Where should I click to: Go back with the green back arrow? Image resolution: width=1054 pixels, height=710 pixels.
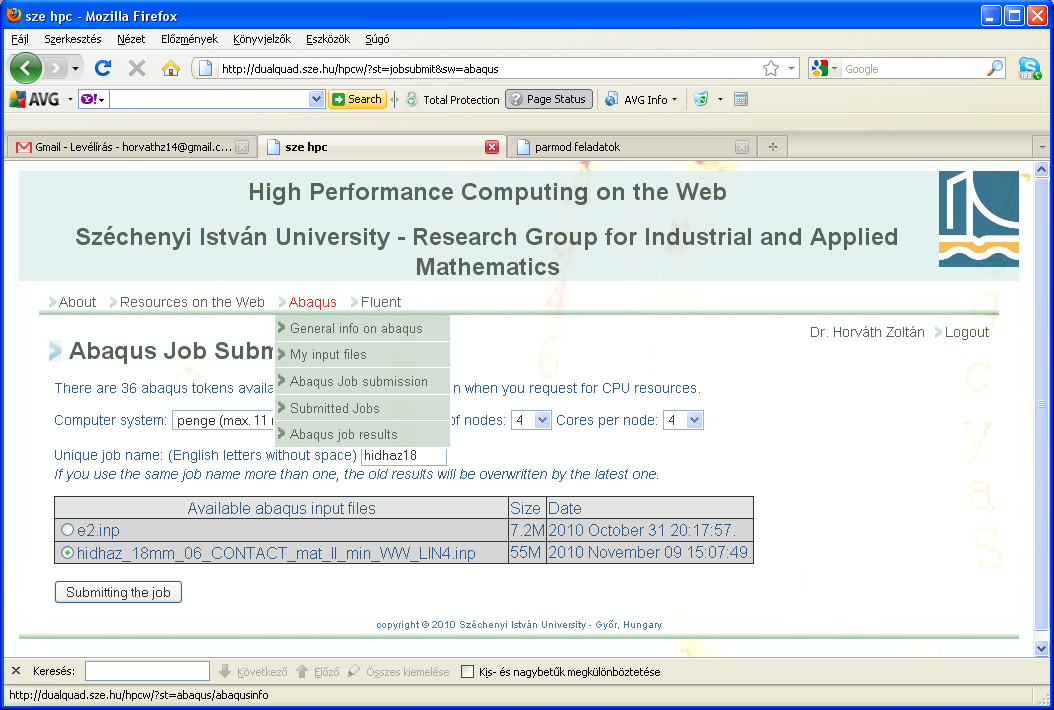26,68
